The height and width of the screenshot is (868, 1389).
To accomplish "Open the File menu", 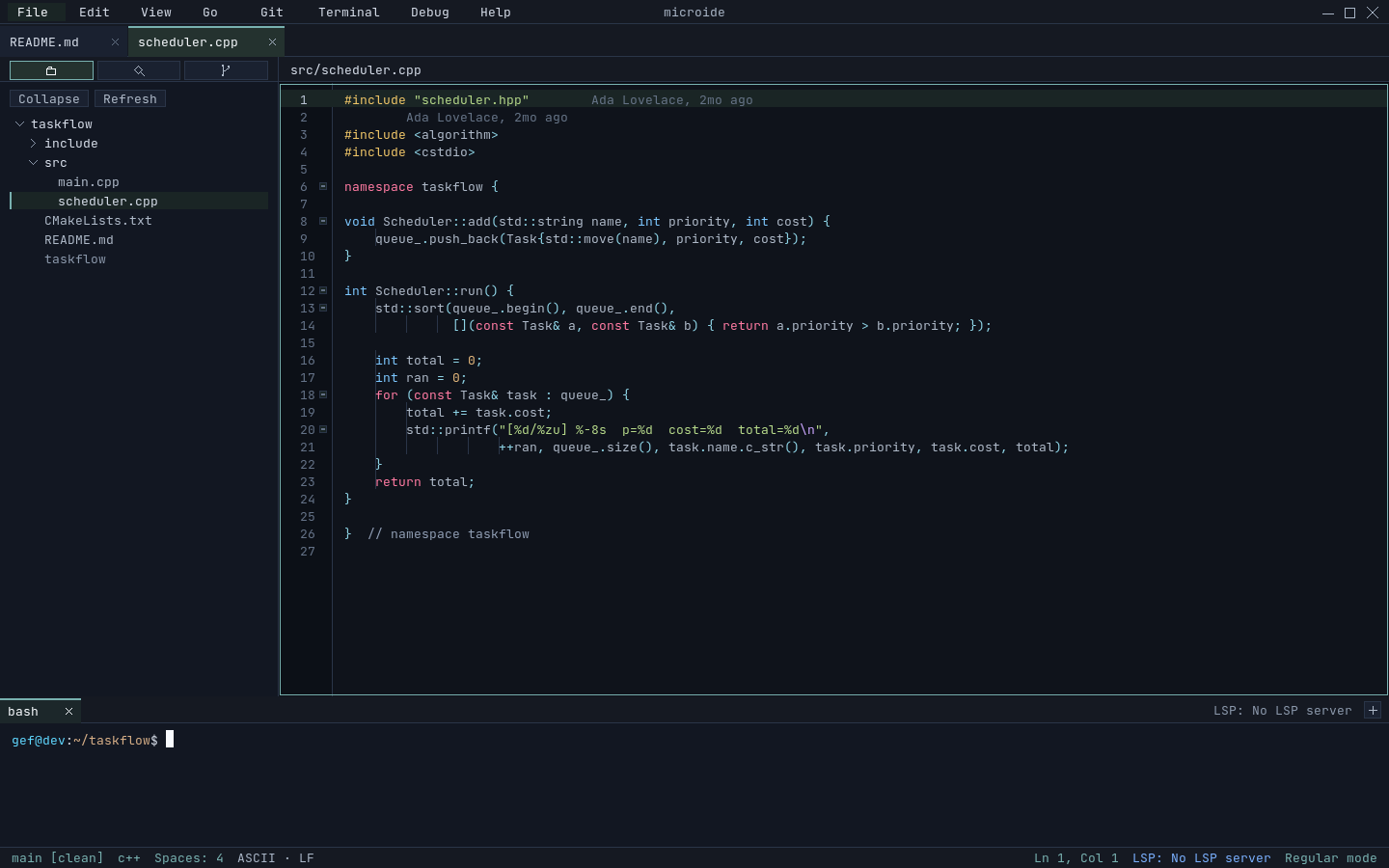I will (x=32, y=12).
